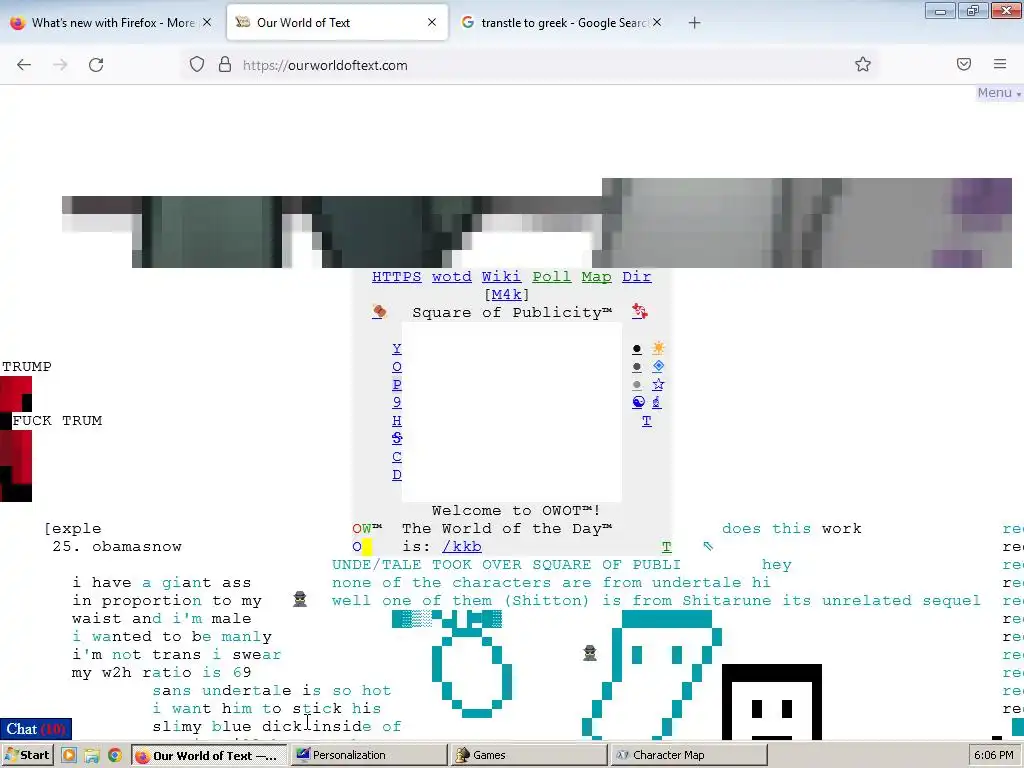Click the black pixel smiley face art
1024x768 pixels.
click(772, 702)
